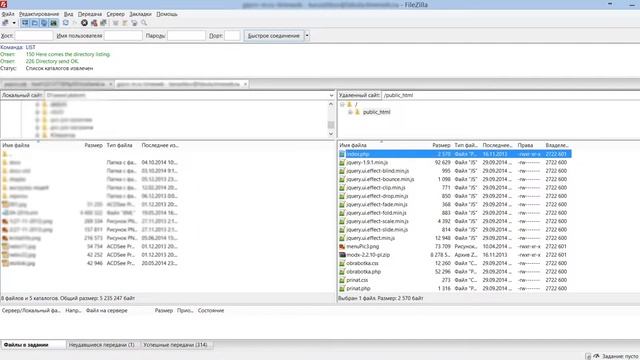640x360 pixels.
Task: Click the index.php file icon
Action: click(342, 154)
